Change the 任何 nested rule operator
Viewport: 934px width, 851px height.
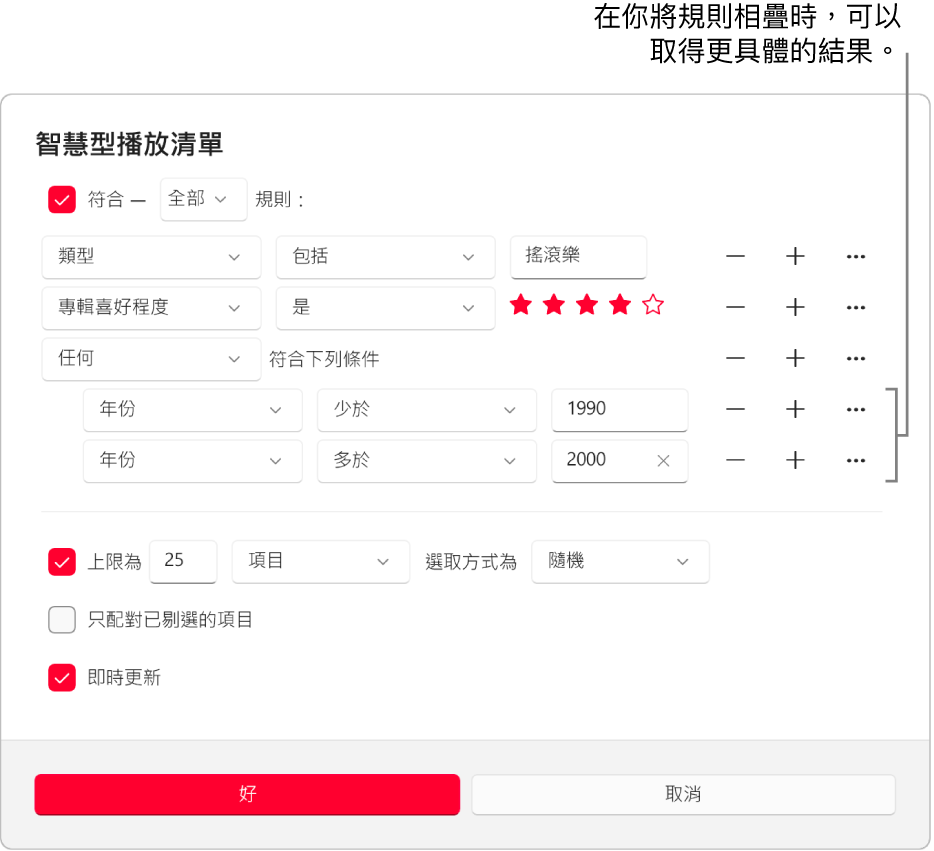point(151,359)
